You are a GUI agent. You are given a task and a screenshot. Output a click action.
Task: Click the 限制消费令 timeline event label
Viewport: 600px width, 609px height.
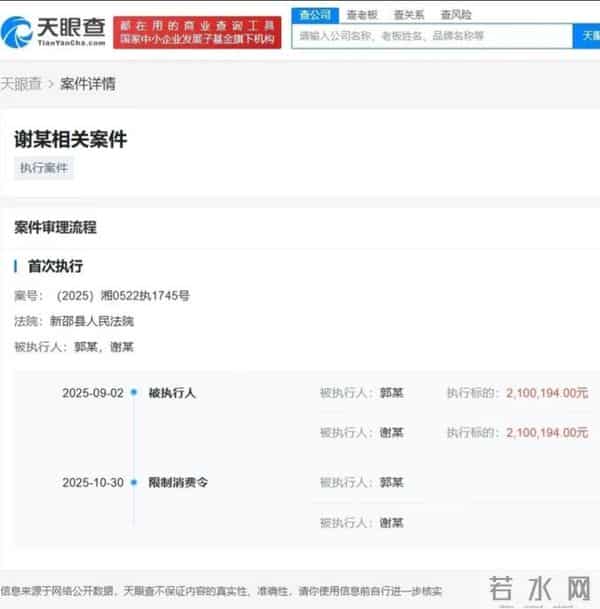tap(178, 483)
